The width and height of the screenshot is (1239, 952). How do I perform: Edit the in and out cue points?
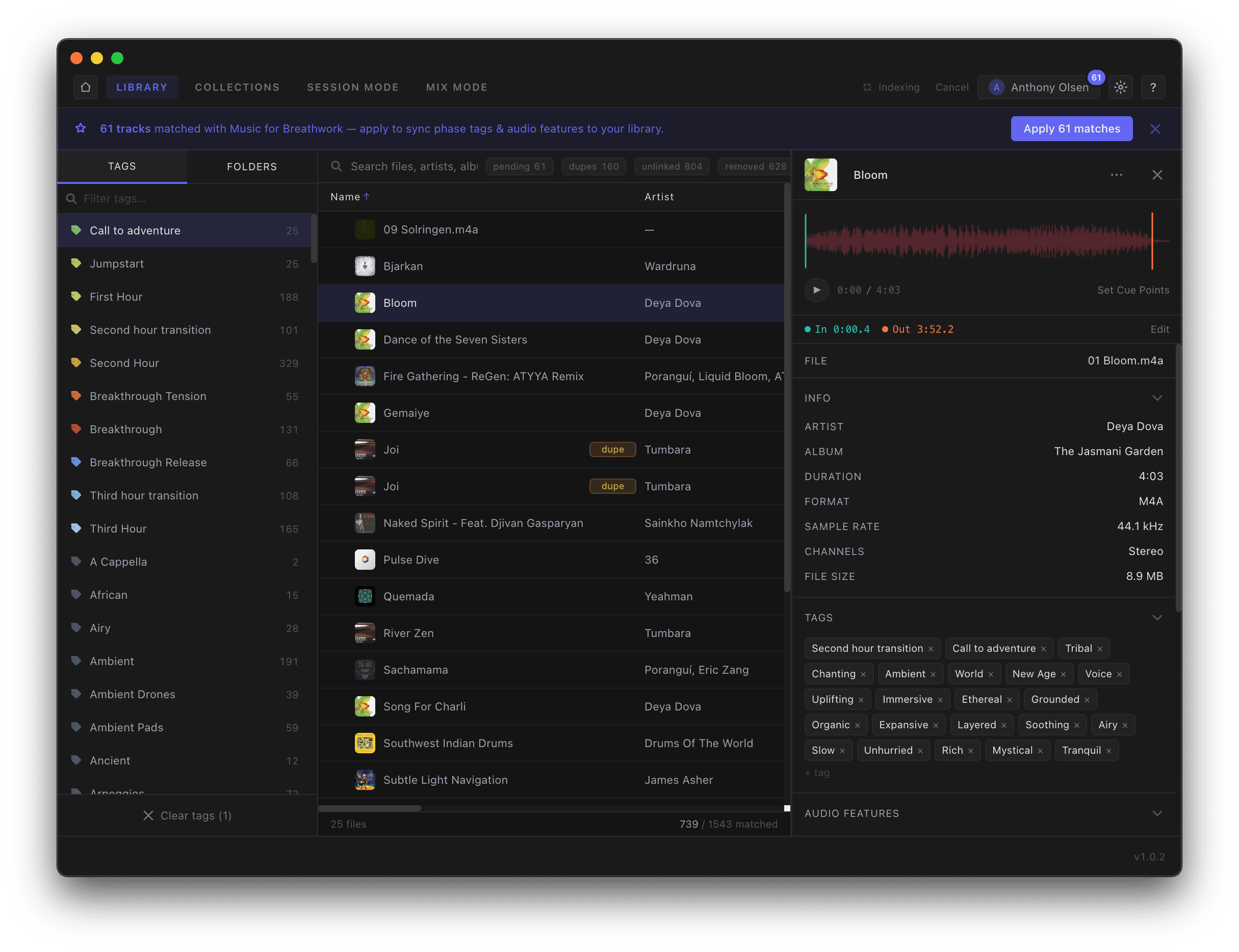1159,329
